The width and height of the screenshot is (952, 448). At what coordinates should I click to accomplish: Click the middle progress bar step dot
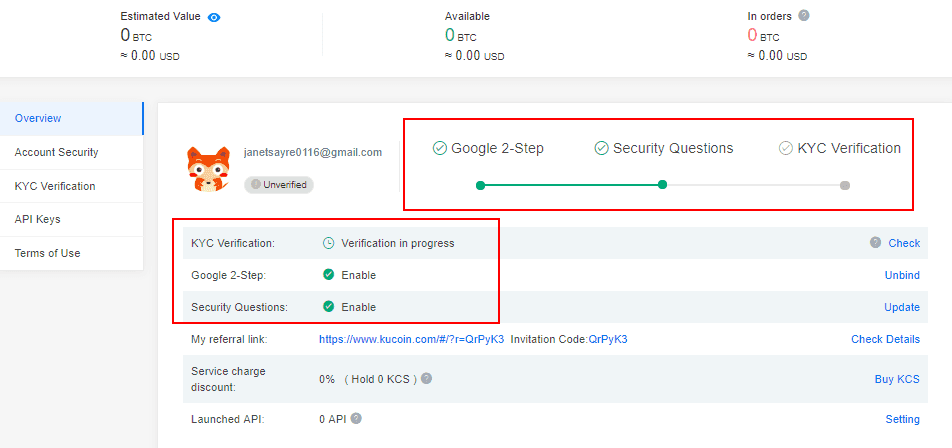[662, 185]
